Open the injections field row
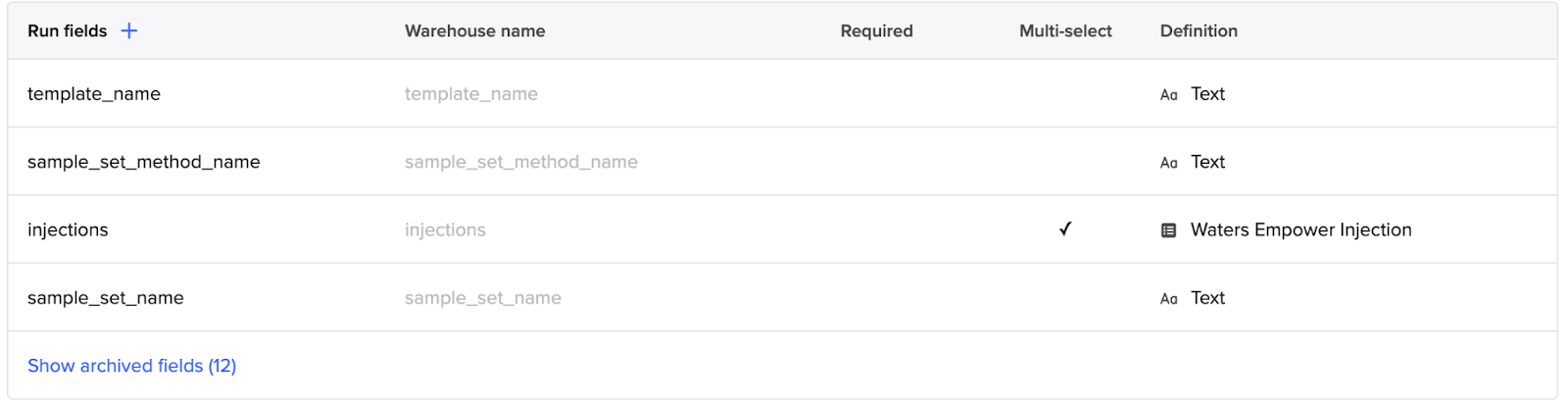 (x=782, y=229)
